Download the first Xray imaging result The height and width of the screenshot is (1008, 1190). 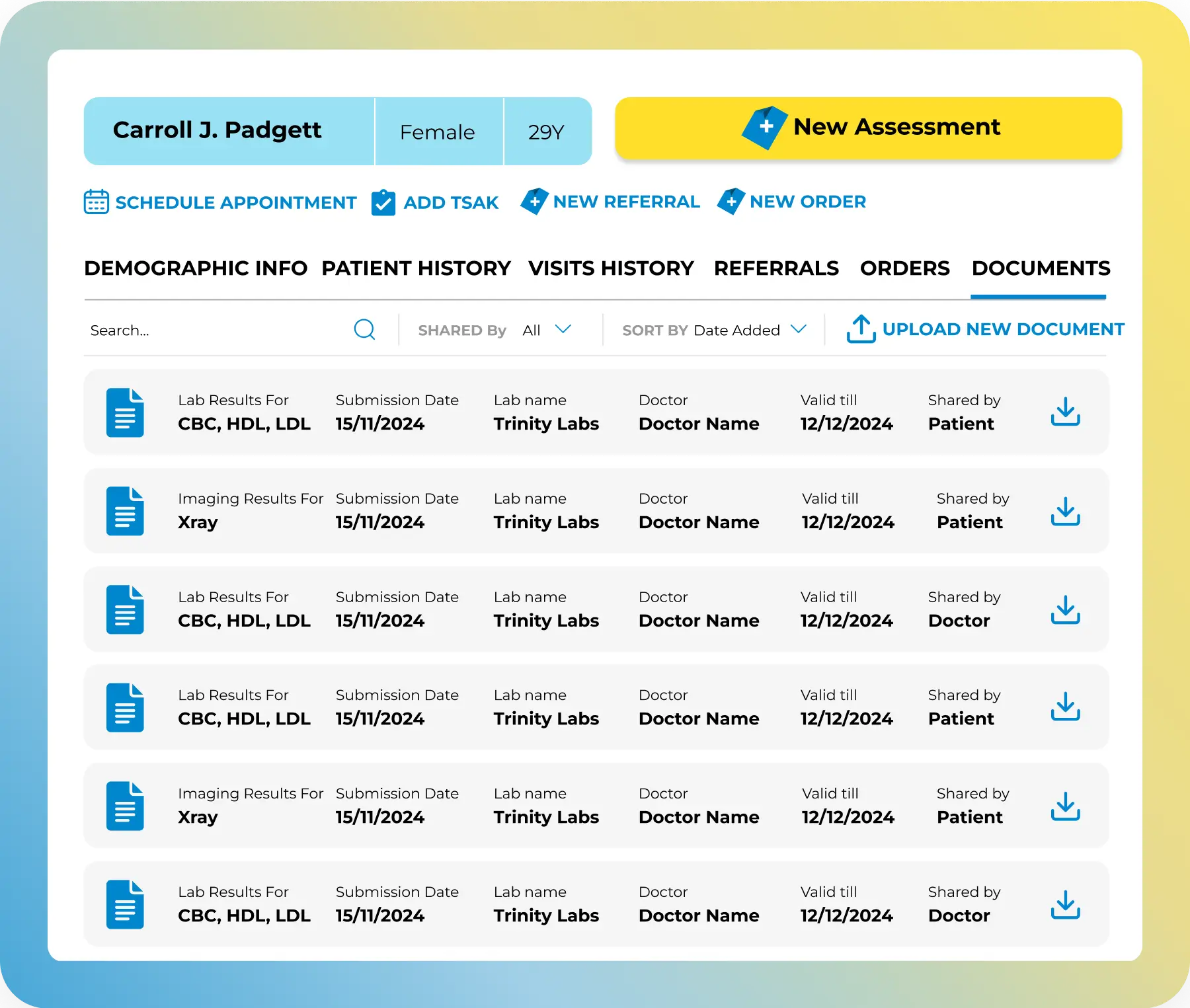coord(1065,511)
